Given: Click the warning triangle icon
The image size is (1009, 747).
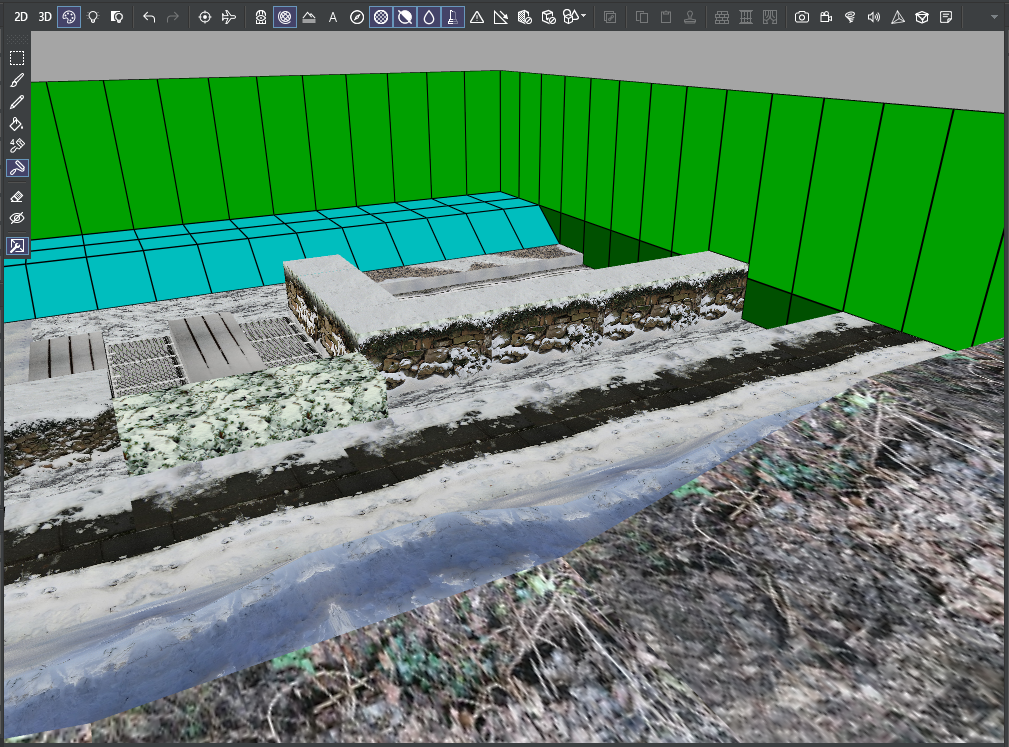Looking at the screenshot, I should click(x=477, y=17).
